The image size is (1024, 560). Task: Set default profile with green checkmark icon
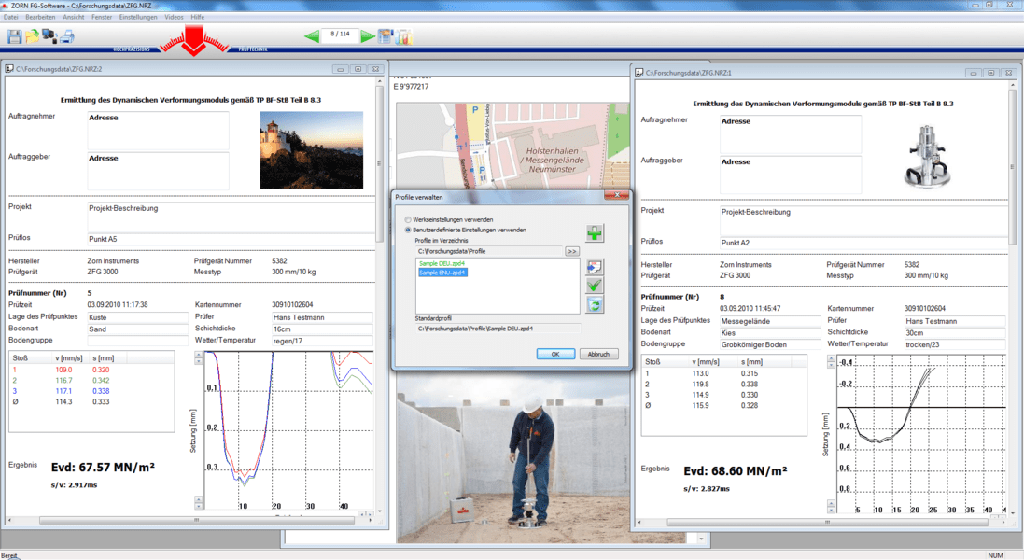point(594,285)
